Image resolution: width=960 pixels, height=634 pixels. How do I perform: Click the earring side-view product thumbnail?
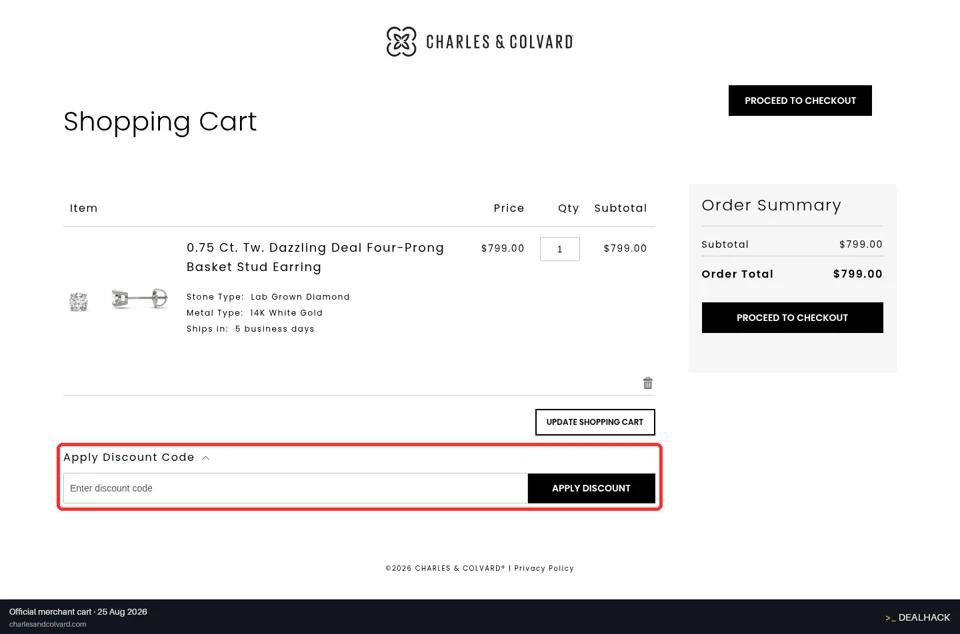coord(140,299)
